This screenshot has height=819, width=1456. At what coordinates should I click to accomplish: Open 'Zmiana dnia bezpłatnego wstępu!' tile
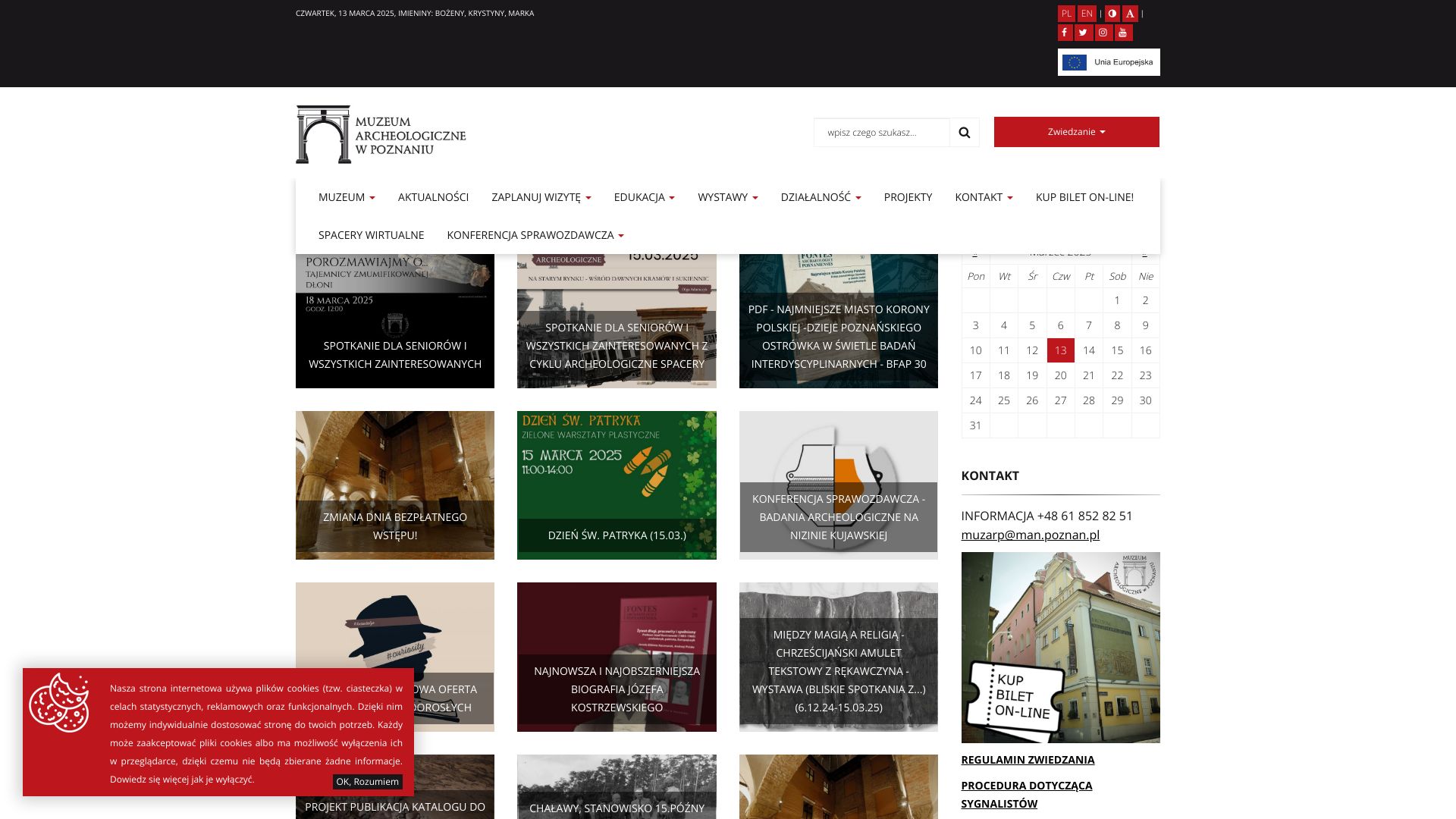[x=395, y=485]
